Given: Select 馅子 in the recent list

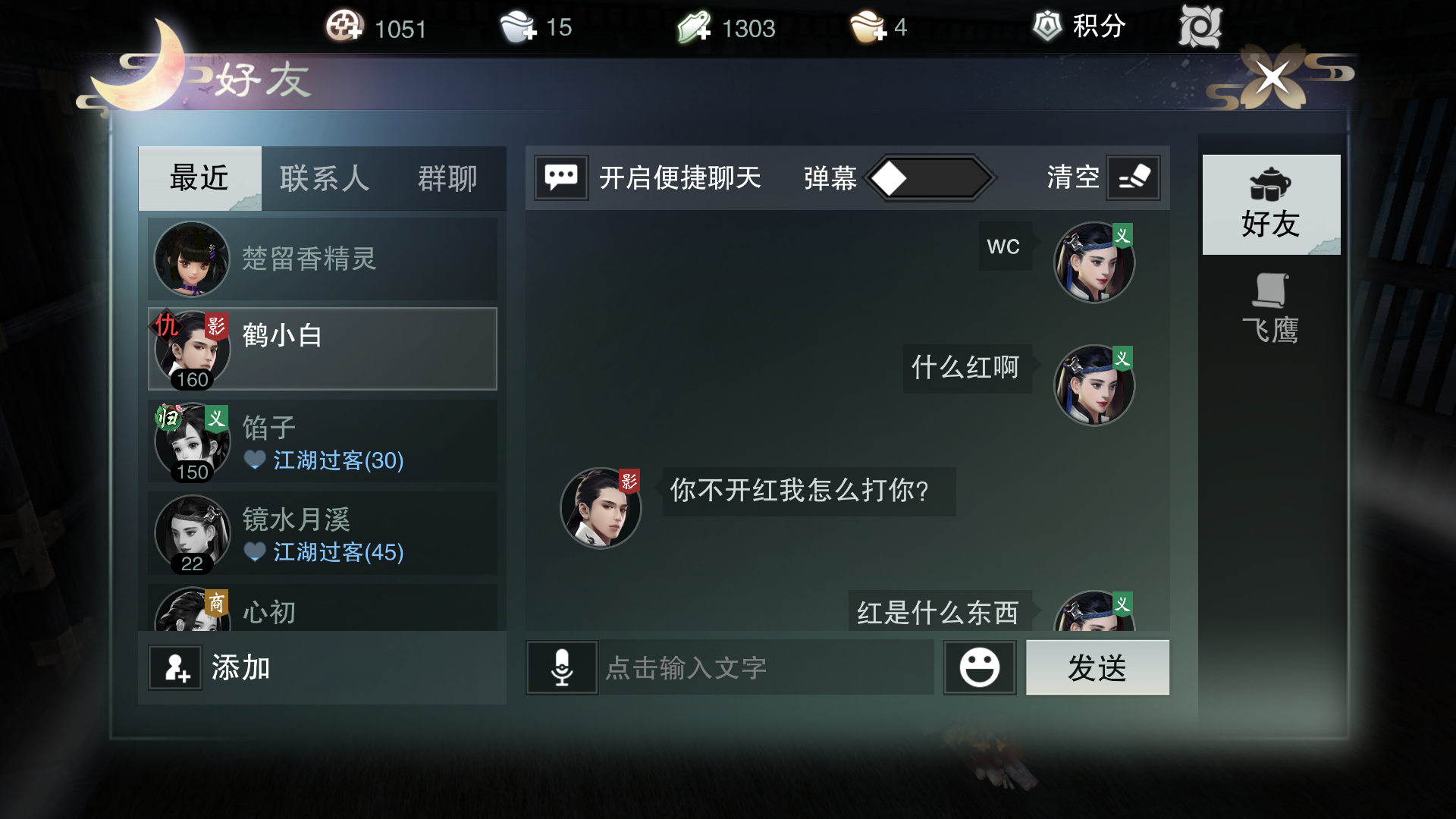Looking at the screenshot, I should (x=322, y=442).
